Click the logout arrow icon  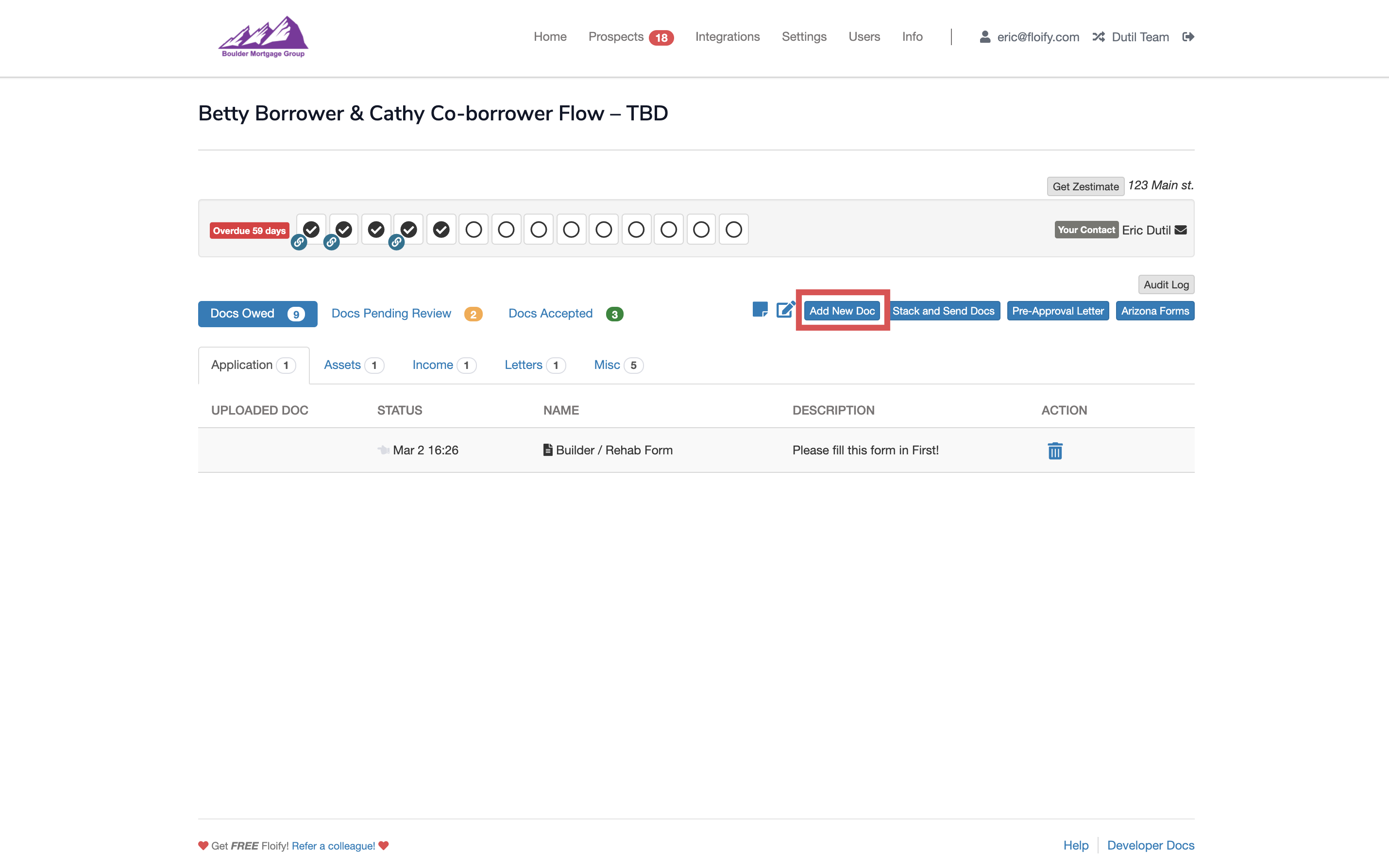1188,37
